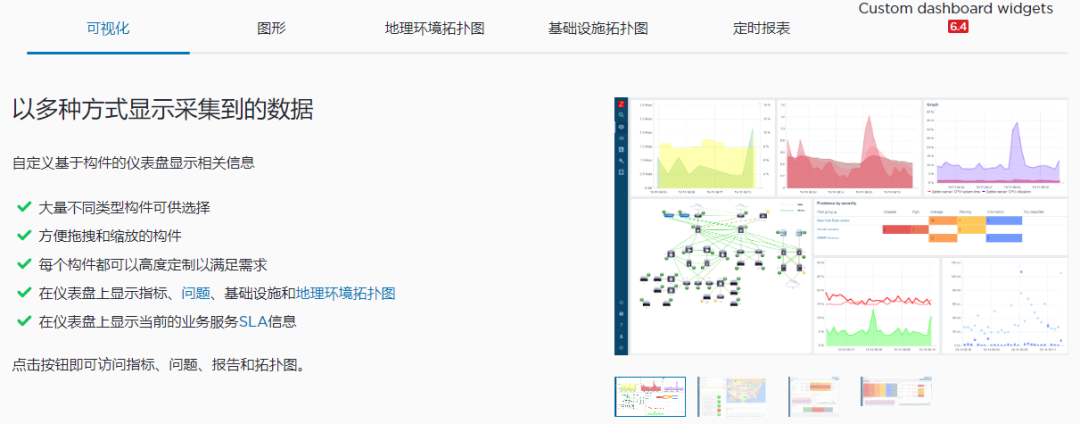
Task: Click the green check beside 每个构件都可以高度定制以满足需求
Action: (x=24, y=264)
